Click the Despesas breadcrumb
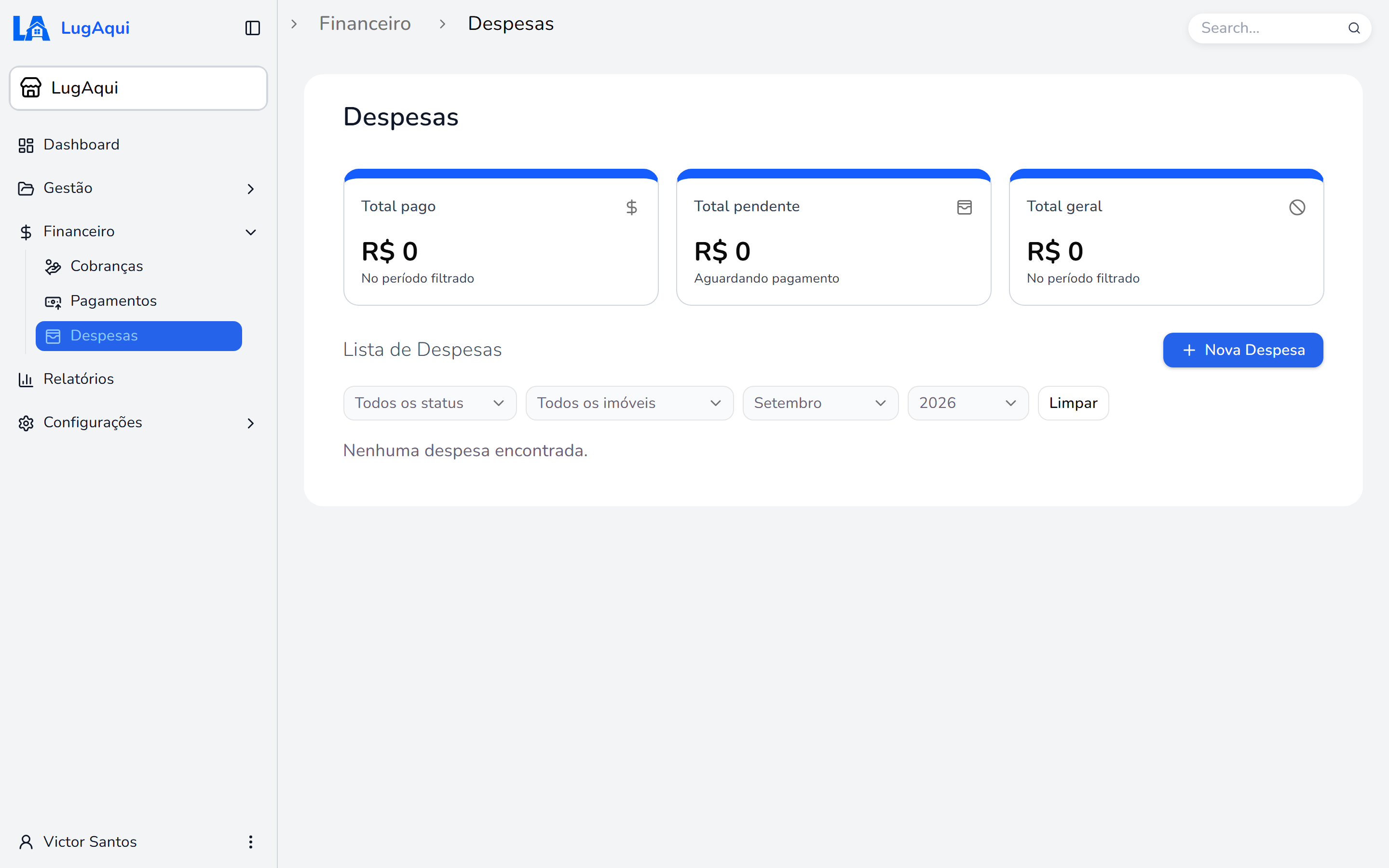 tap(511, 24)
